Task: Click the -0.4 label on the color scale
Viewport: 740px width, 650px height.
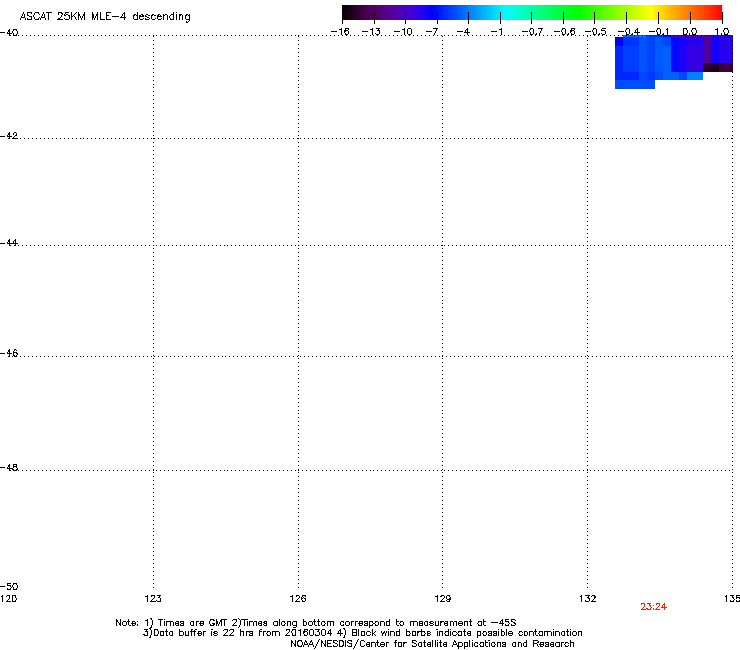Action: point(629,32)
